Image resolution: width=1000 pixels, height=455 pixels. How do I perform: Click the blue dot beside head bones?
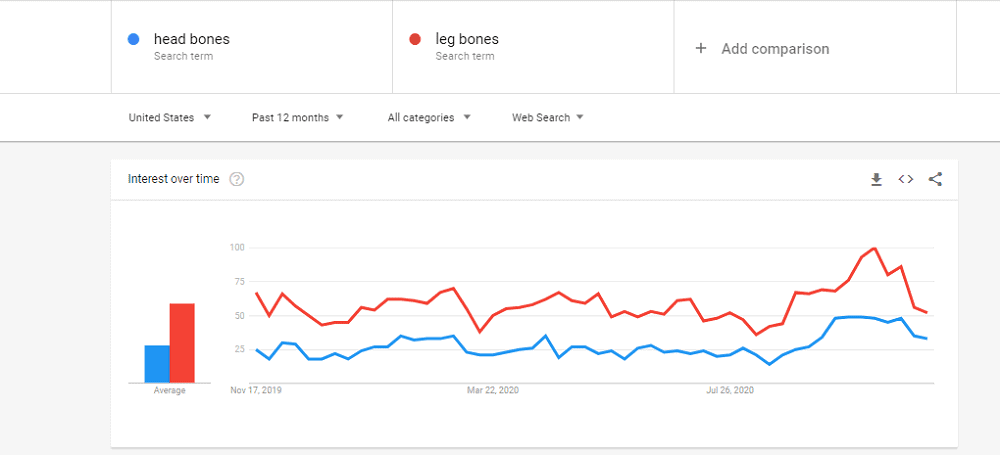click(133, 40)
